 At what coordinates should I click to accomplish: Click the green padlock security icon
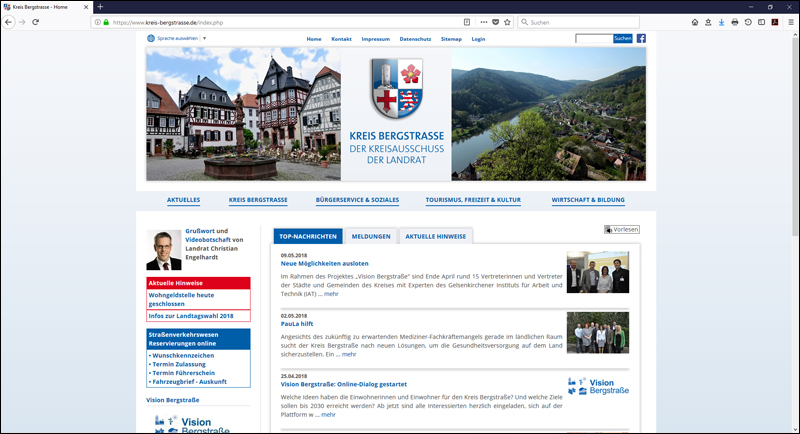pos(106,22)
